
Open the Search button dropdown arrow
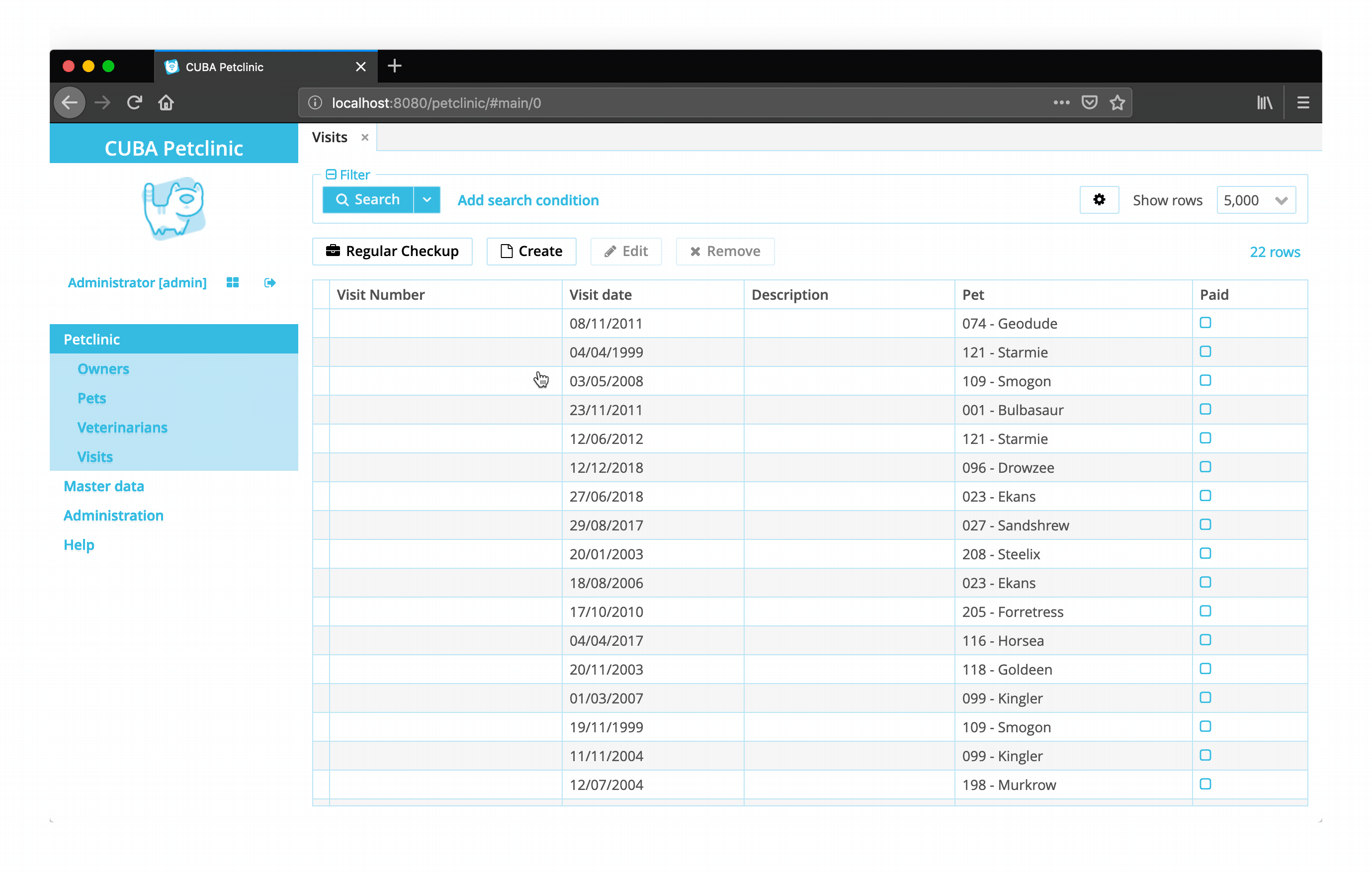(x=427, y=199)
